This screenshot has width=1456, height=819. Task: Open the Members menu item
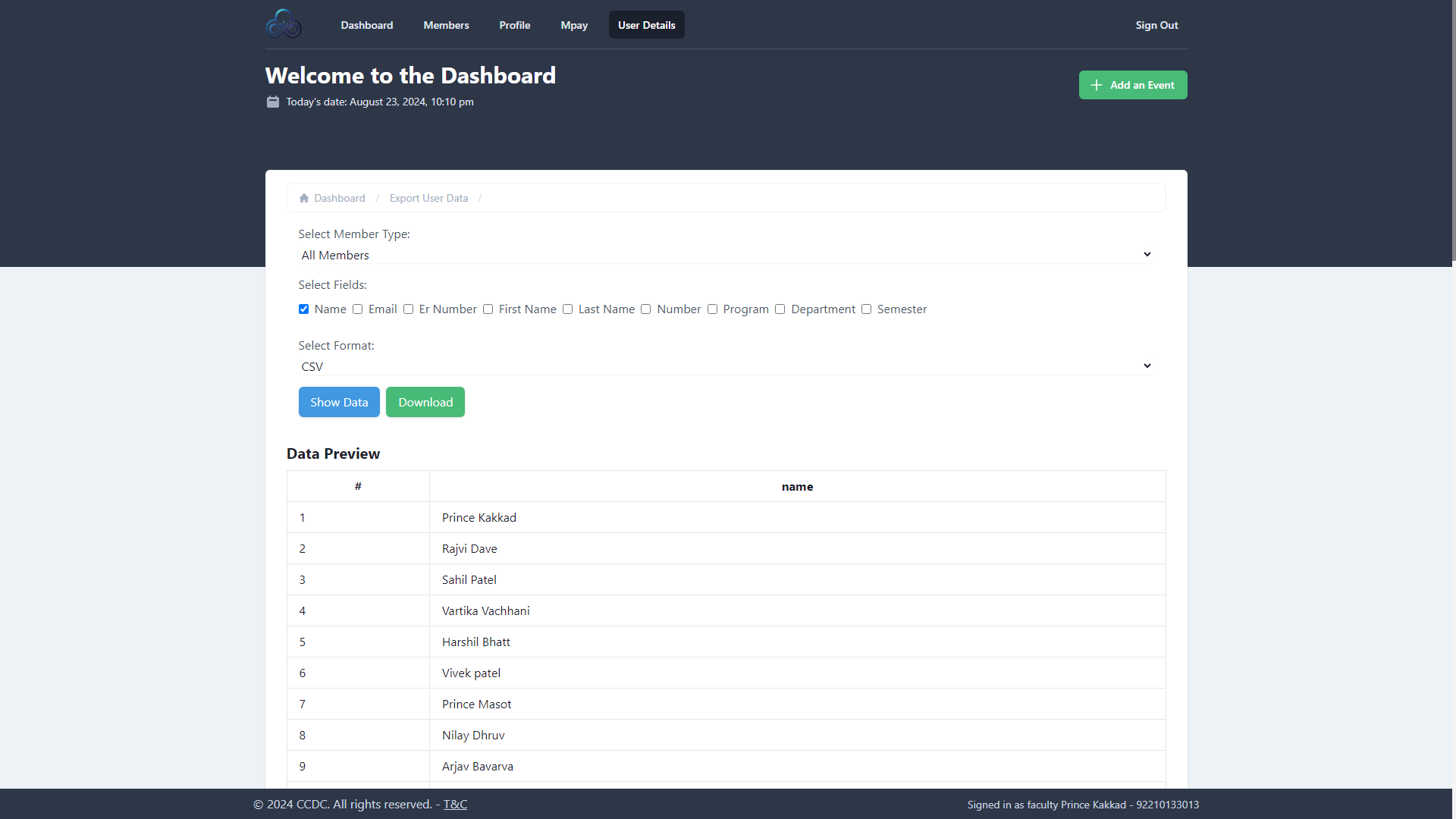pos(446,25)
